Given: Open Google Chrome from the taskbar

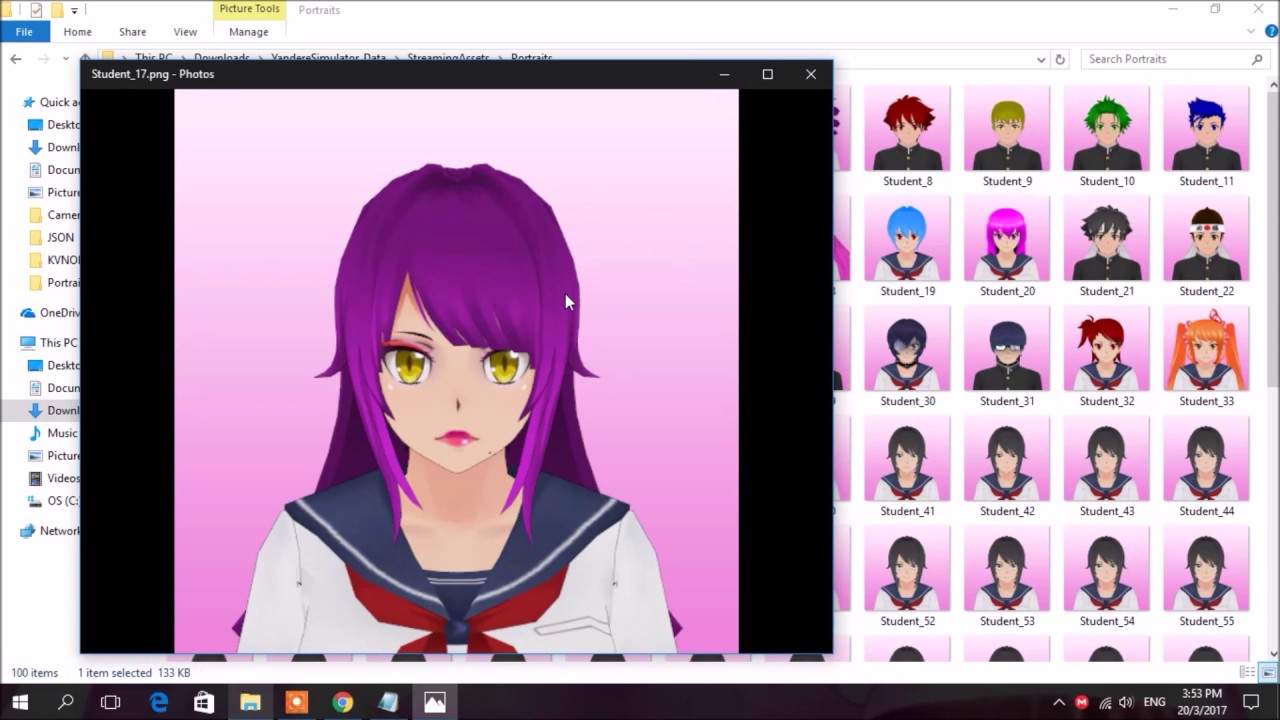Looking at the screenshot, I should (342, 703).
